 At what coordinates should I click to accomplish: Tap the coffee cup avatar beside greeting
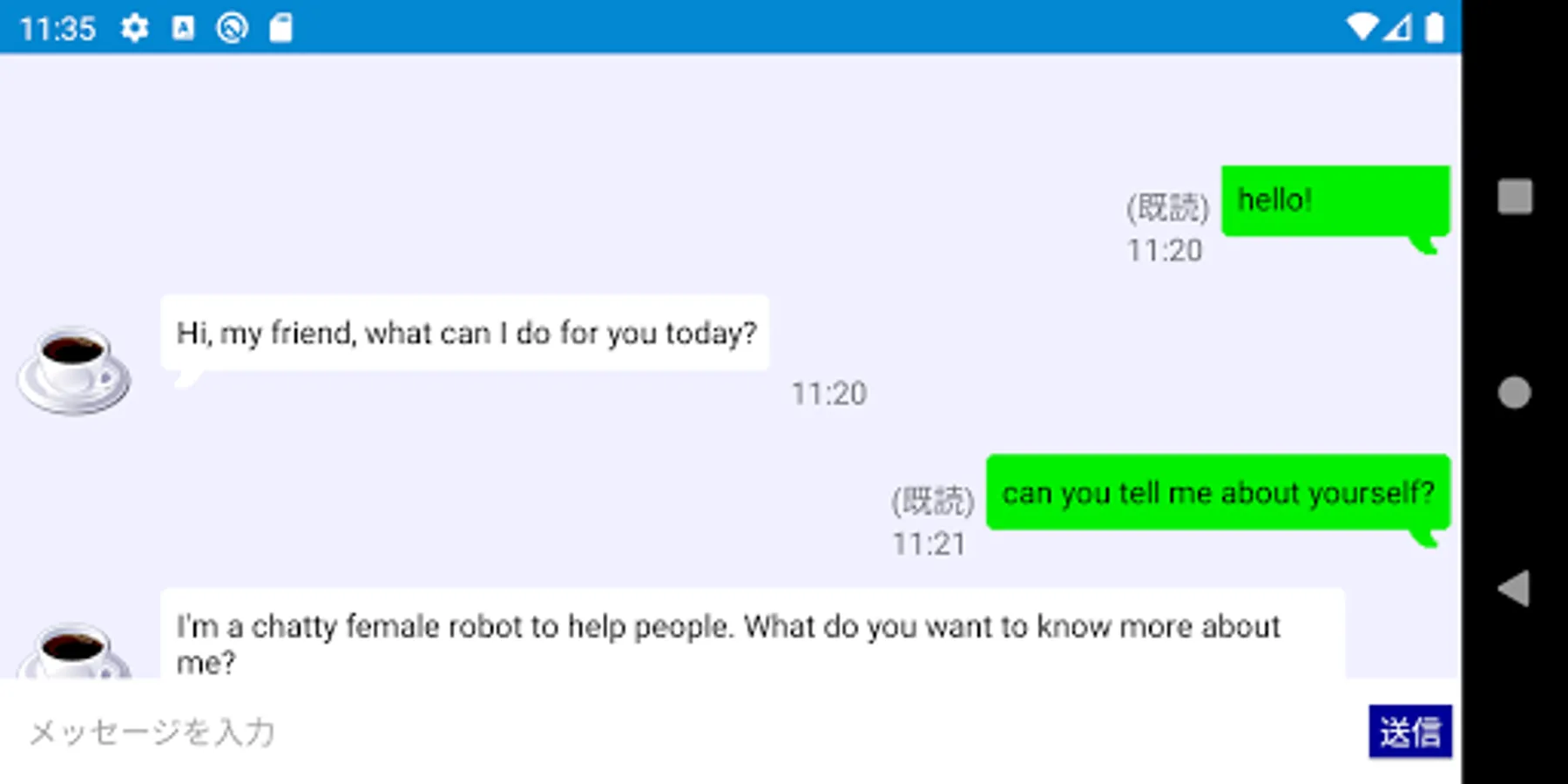point(74,369)
